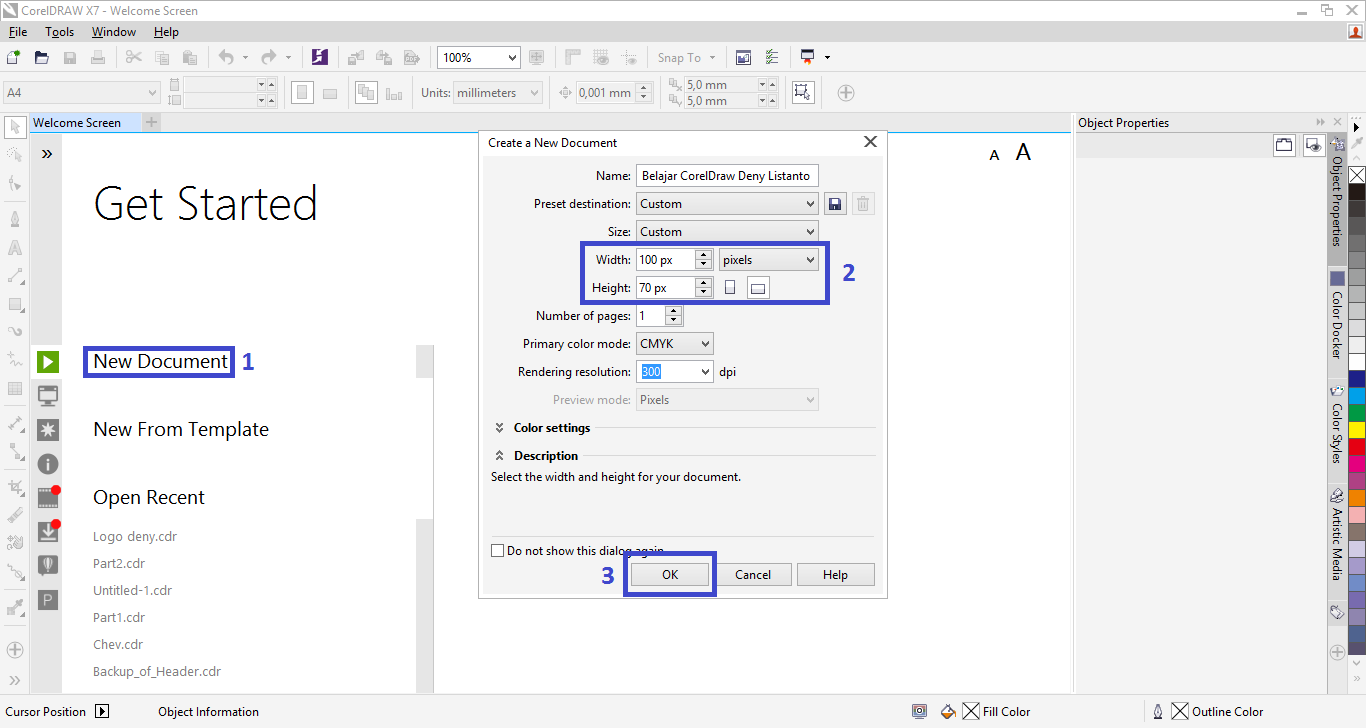Open the Rendering resolution dropdown arrow
This screenshot has height=728, width=1366.
click(704, 372)
